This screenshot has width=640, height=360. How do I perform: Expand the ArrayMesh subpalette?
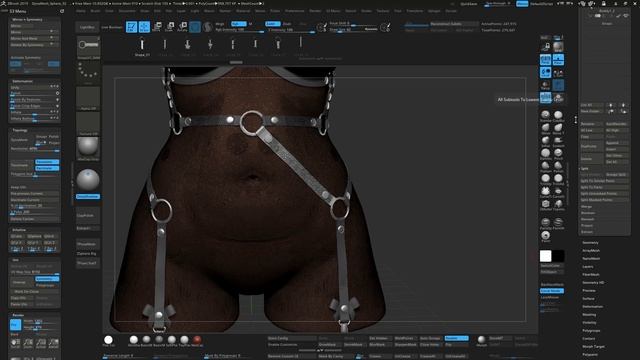point(591,250)
